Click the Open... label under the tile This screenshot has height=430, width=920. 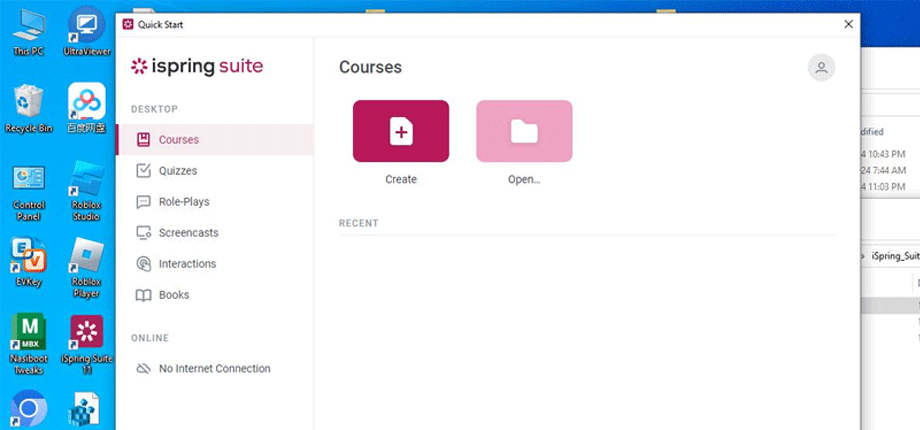[524, 180]
